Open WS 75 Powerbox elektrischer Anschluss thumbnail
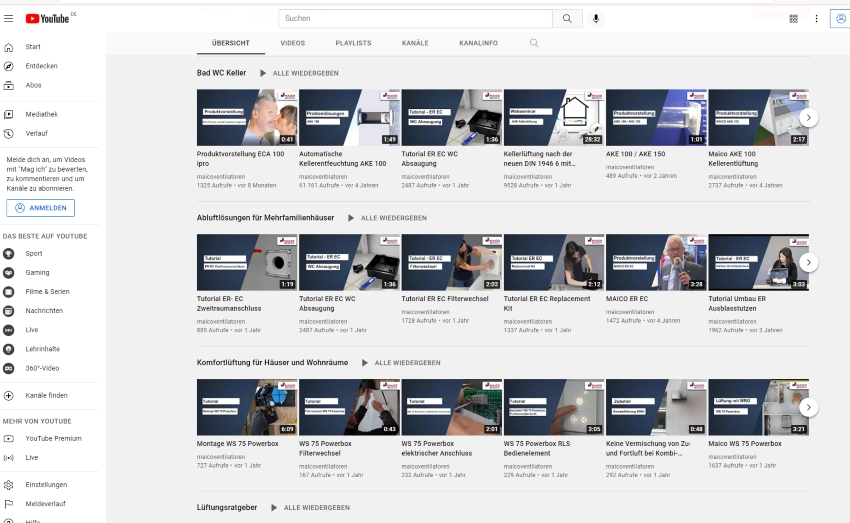This screenshot has height=523, width=850. pos(452,407)
